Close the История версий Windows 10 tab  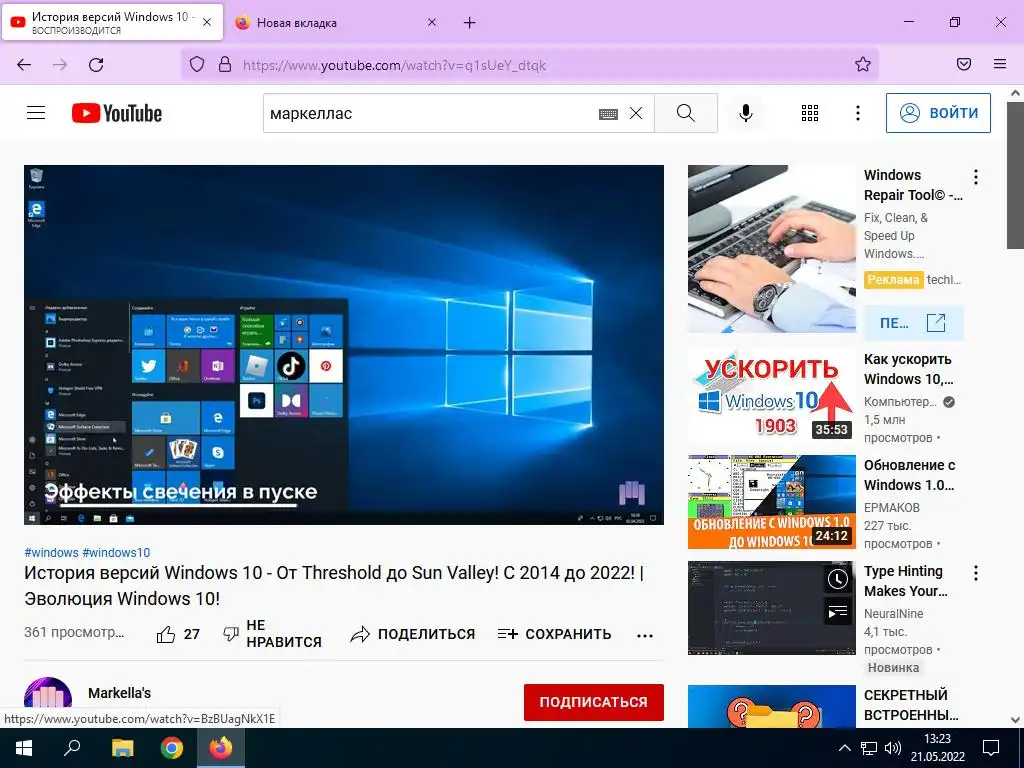[x=207, y=22]
